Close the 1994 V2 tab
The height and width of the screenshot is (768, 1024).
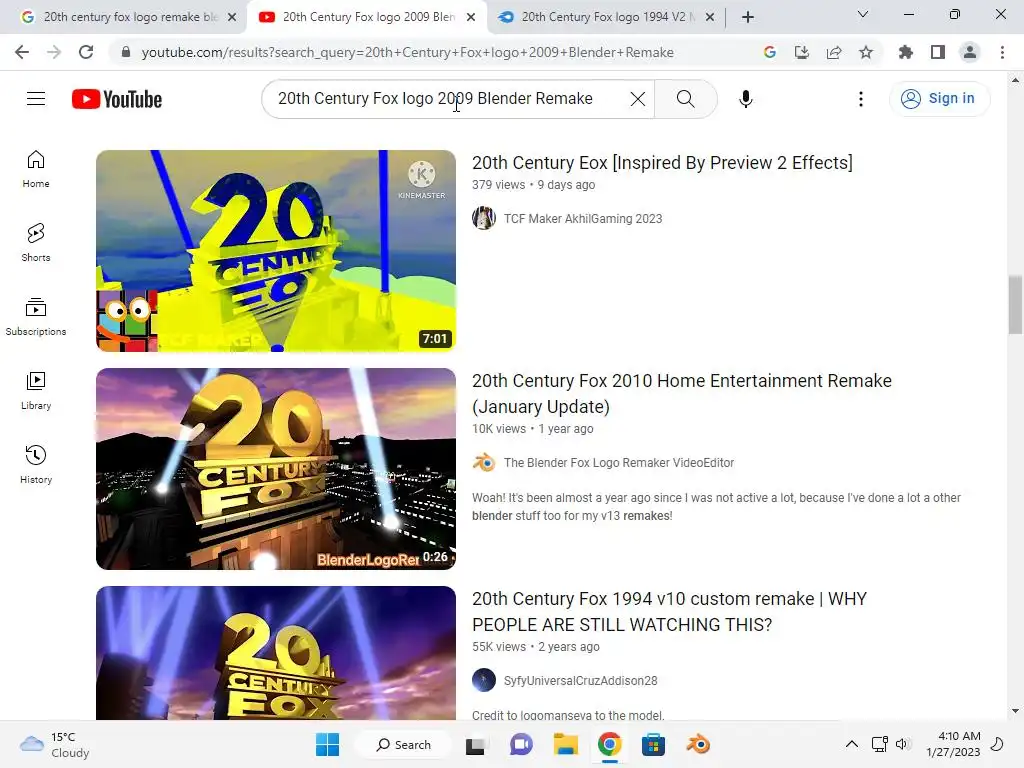coord(710,17)
